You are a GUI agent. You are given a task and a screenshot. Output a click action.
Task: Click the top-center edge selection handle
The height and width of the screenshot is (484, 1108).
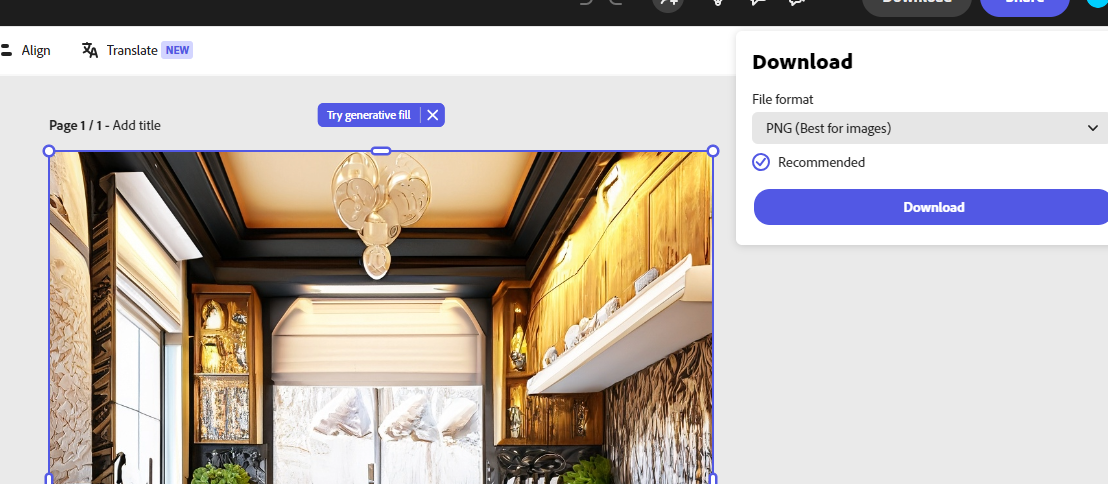[x=381, y=151]
